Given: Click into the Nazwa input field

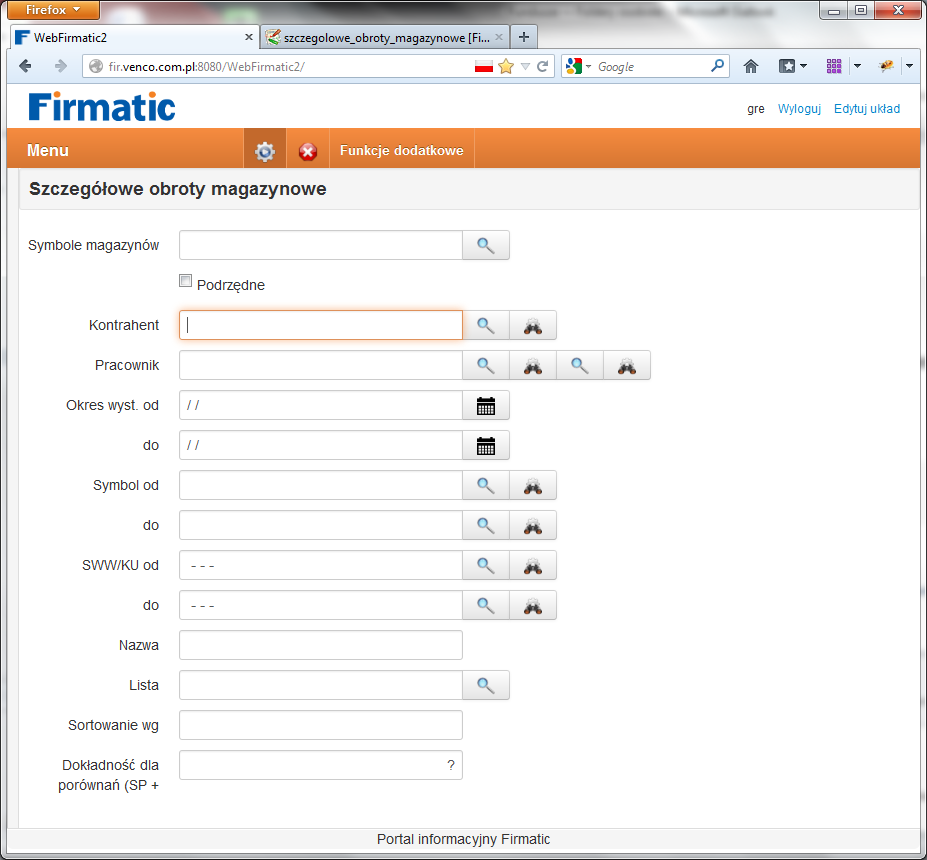Looking at the screenshot, I should [x=320, y=645].
